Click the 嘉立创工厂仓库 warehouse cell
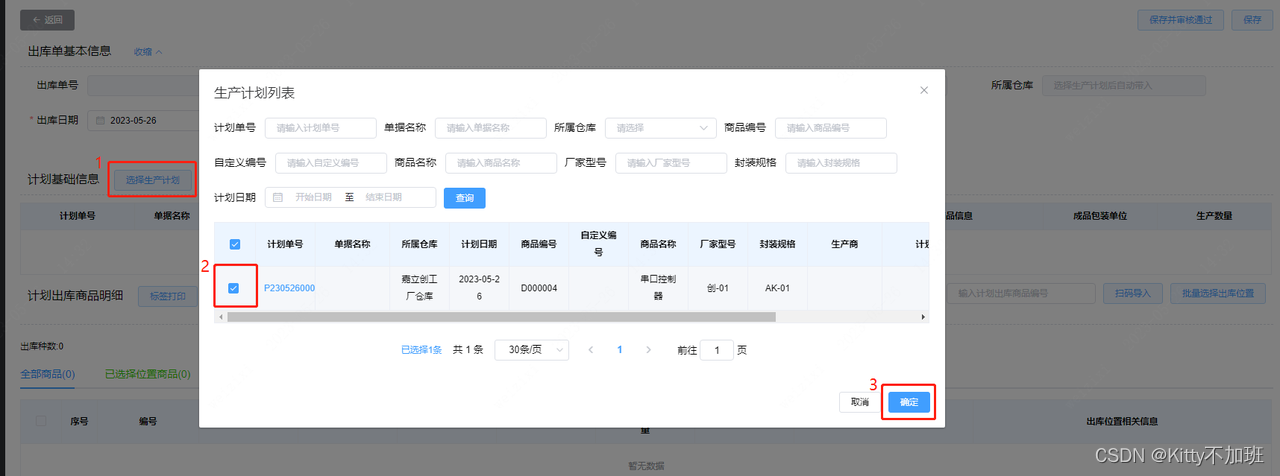This screenshot has width=1280, height=476. 420,288
